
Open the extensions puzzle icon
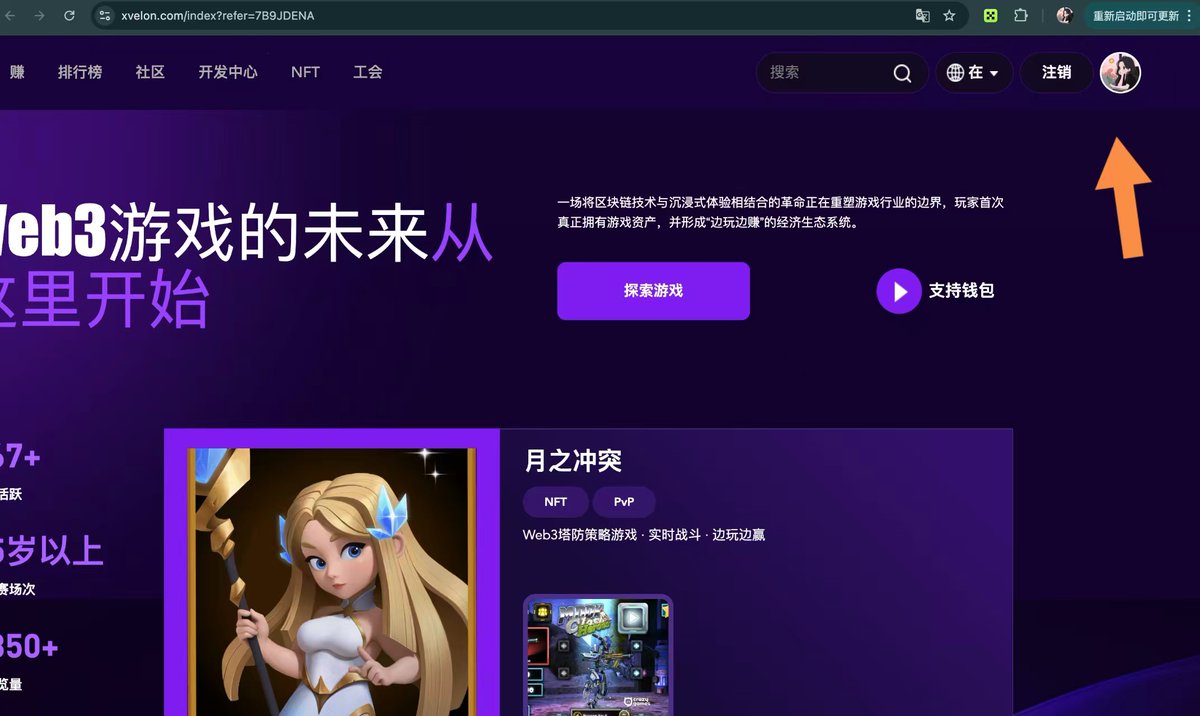(1021, 16)
